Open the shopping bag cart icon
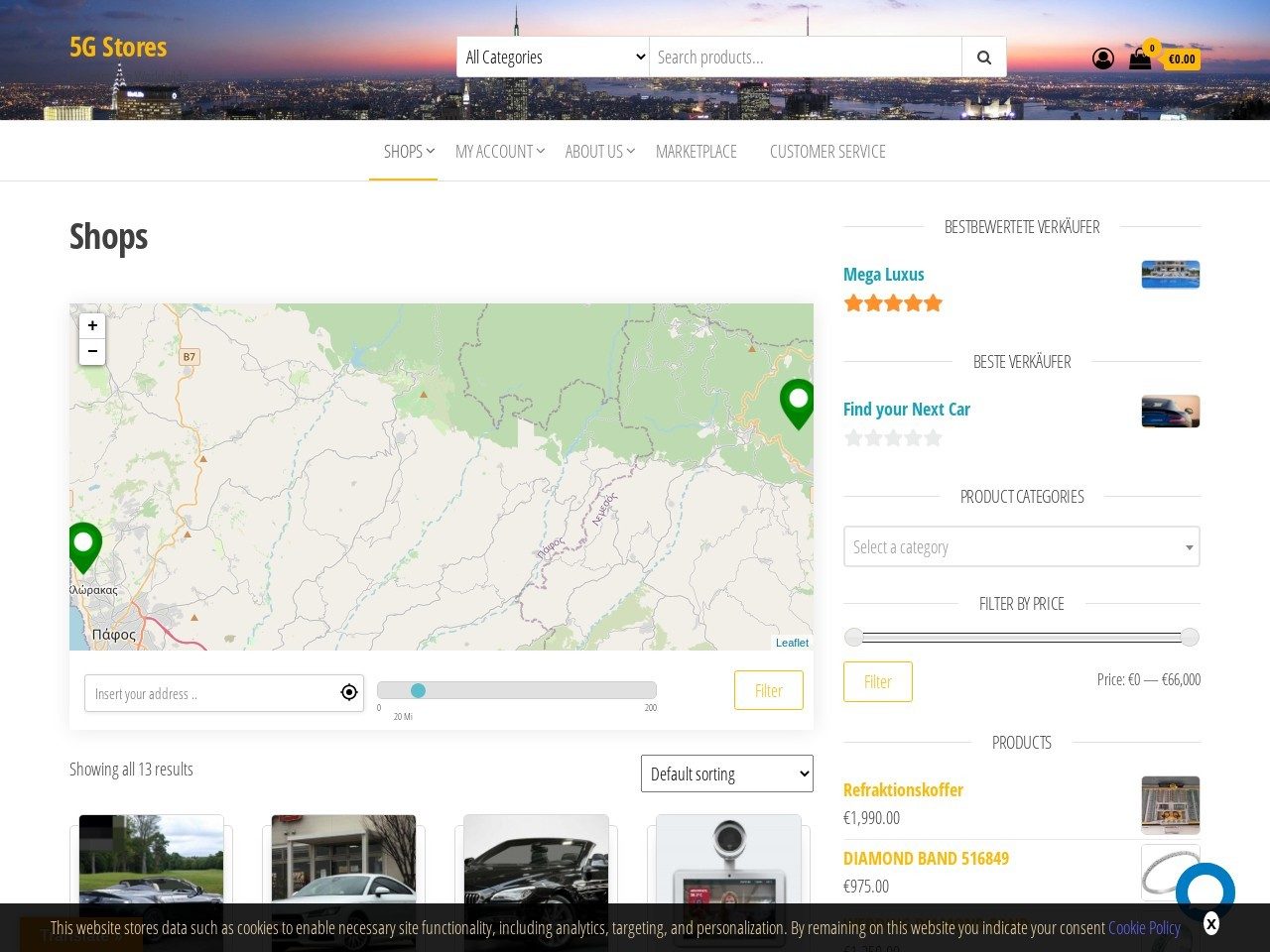 (1140, 59)
